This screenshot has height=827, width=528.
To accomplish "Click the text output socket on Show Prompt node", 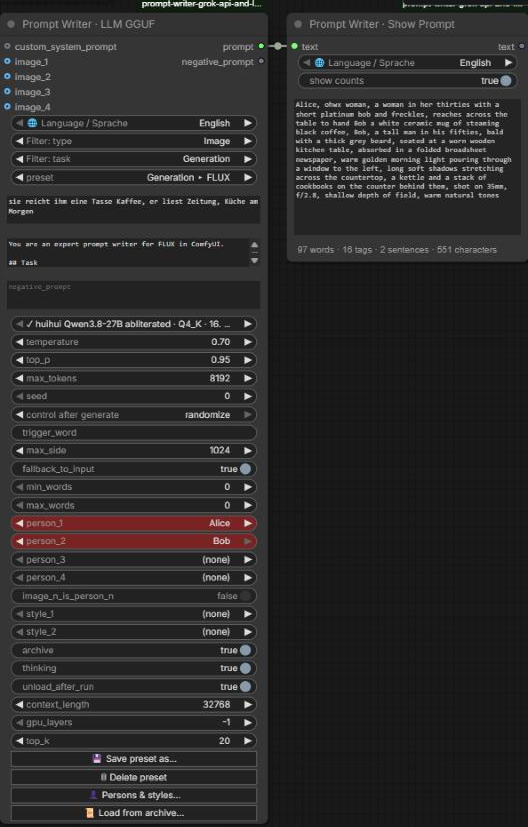I will (522, 46).
